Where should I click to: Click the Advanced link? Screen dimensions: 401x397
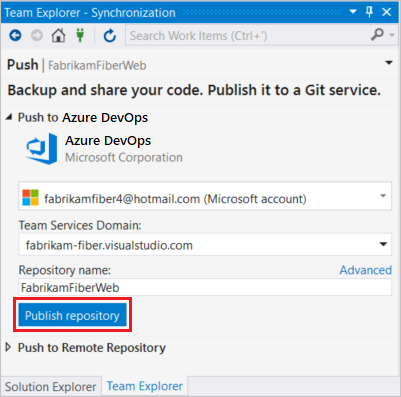366,270
